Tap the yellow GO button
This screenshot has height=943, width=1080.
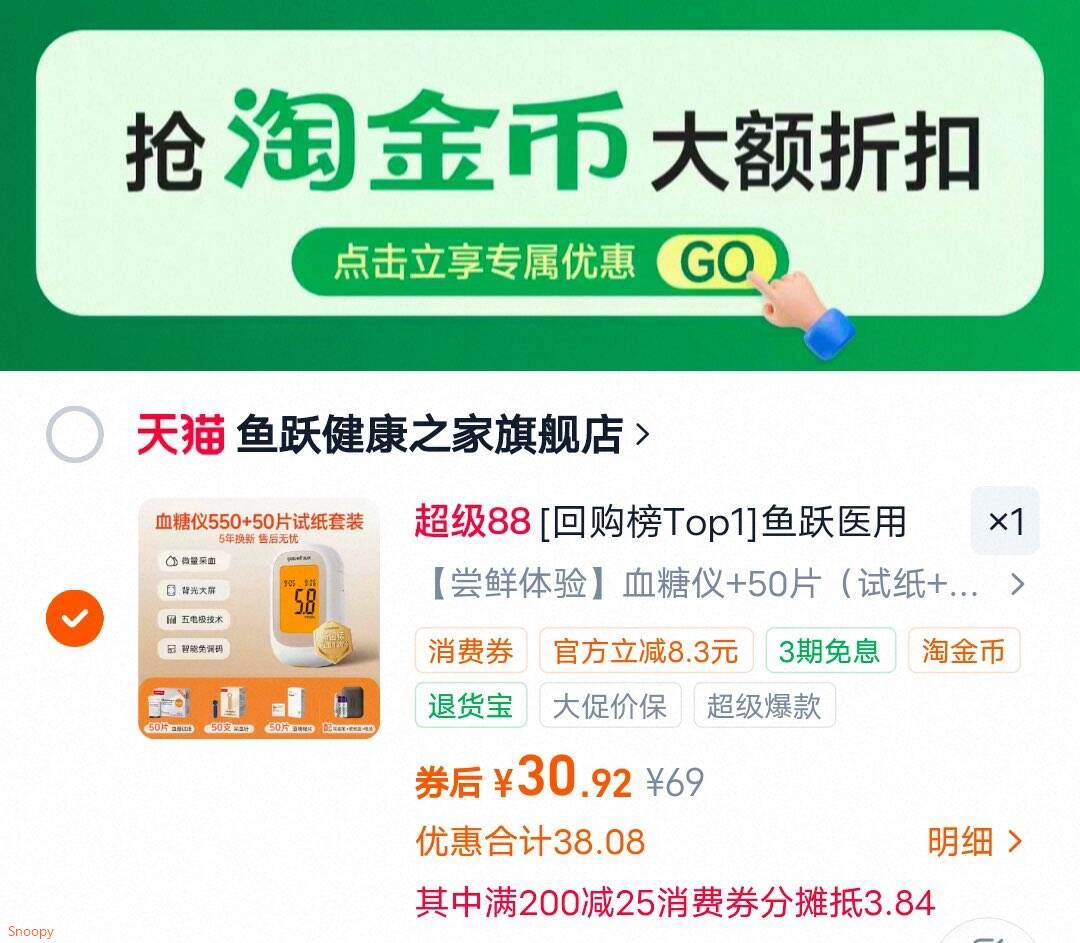(x=716, y=262)
